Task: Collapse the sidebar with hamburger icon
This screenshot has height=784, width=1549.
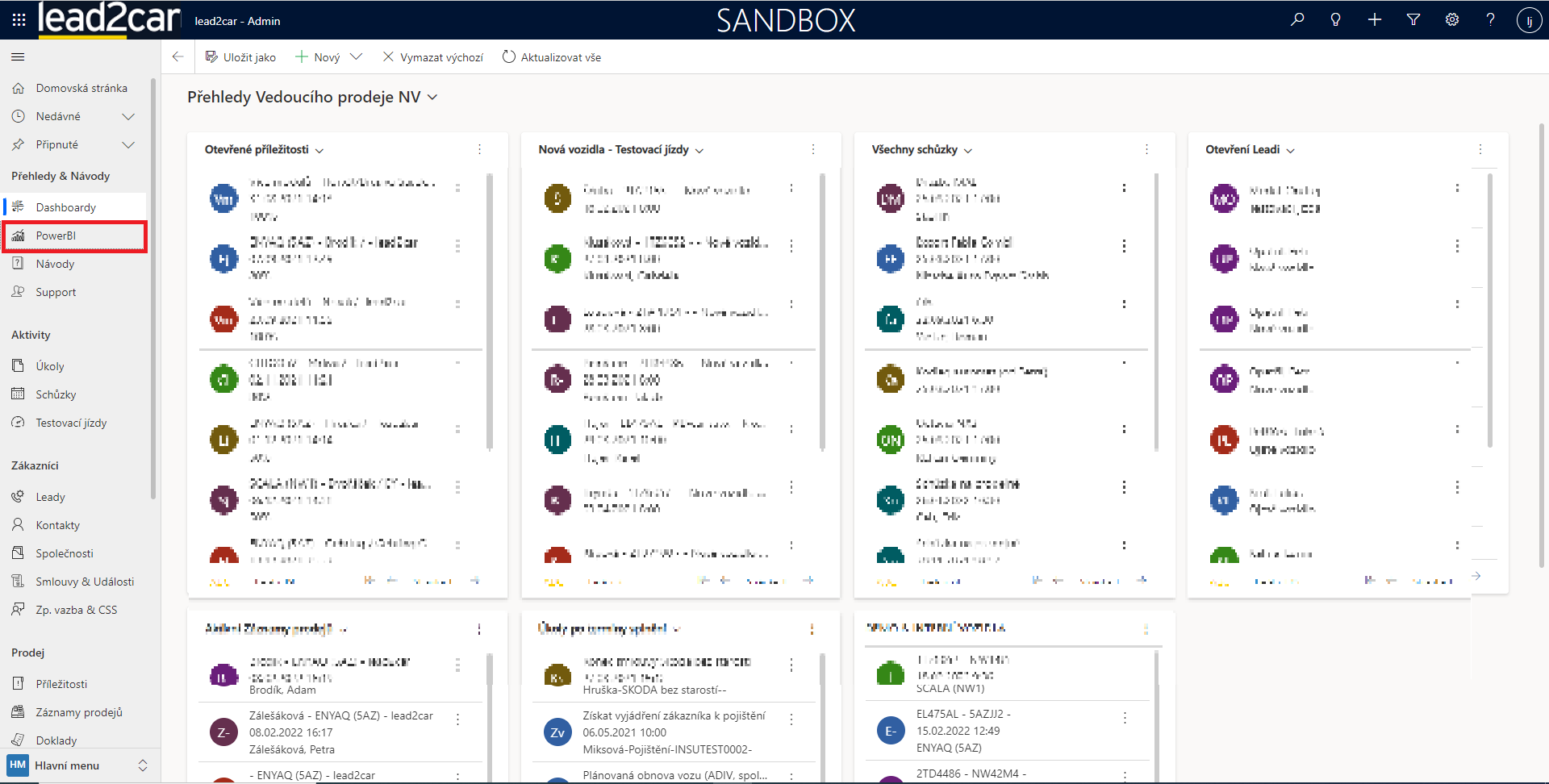Action: pos(18,57)
